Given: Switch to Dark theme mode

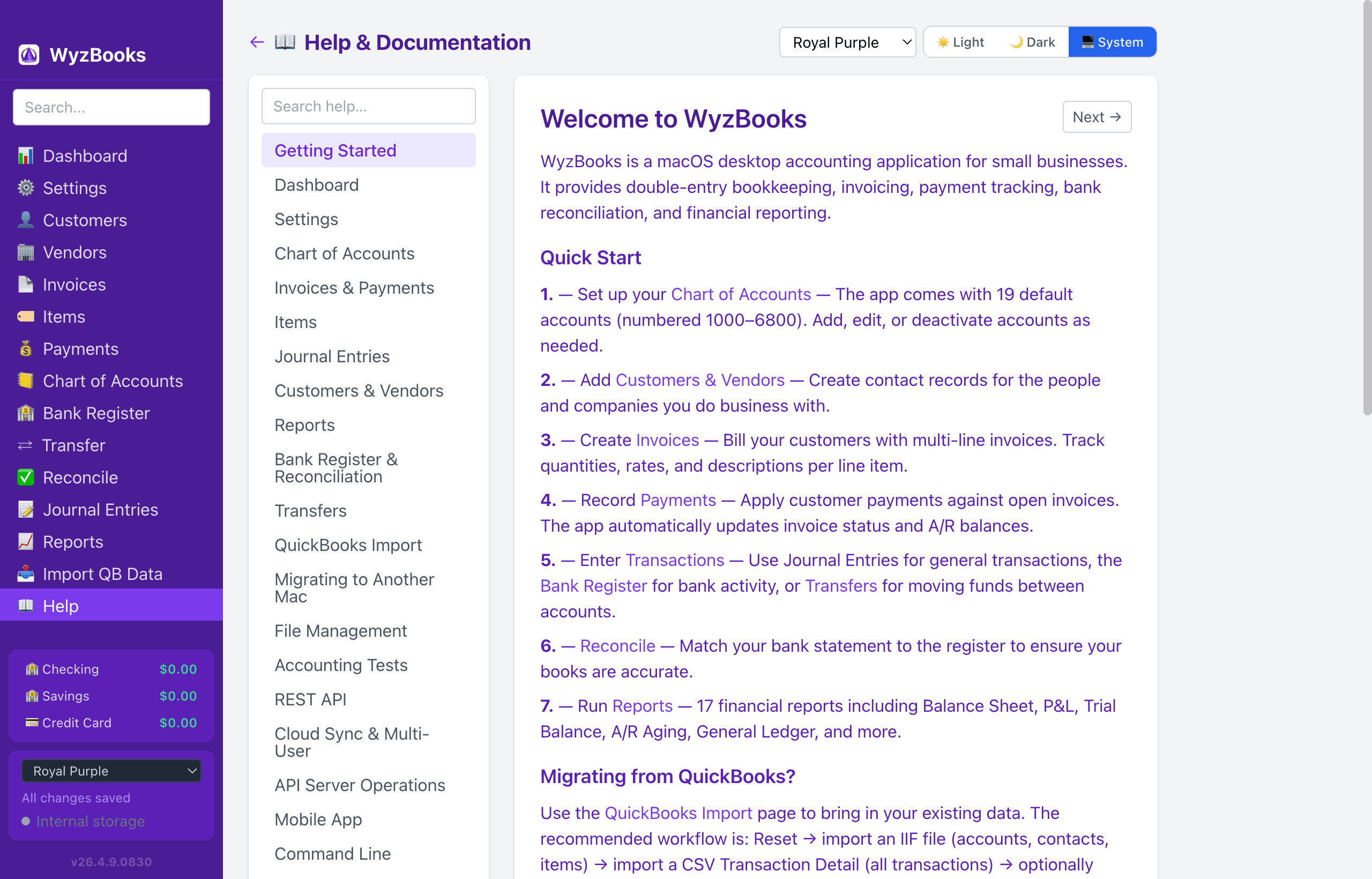Looking at the screenshot, I should 1032,42.
